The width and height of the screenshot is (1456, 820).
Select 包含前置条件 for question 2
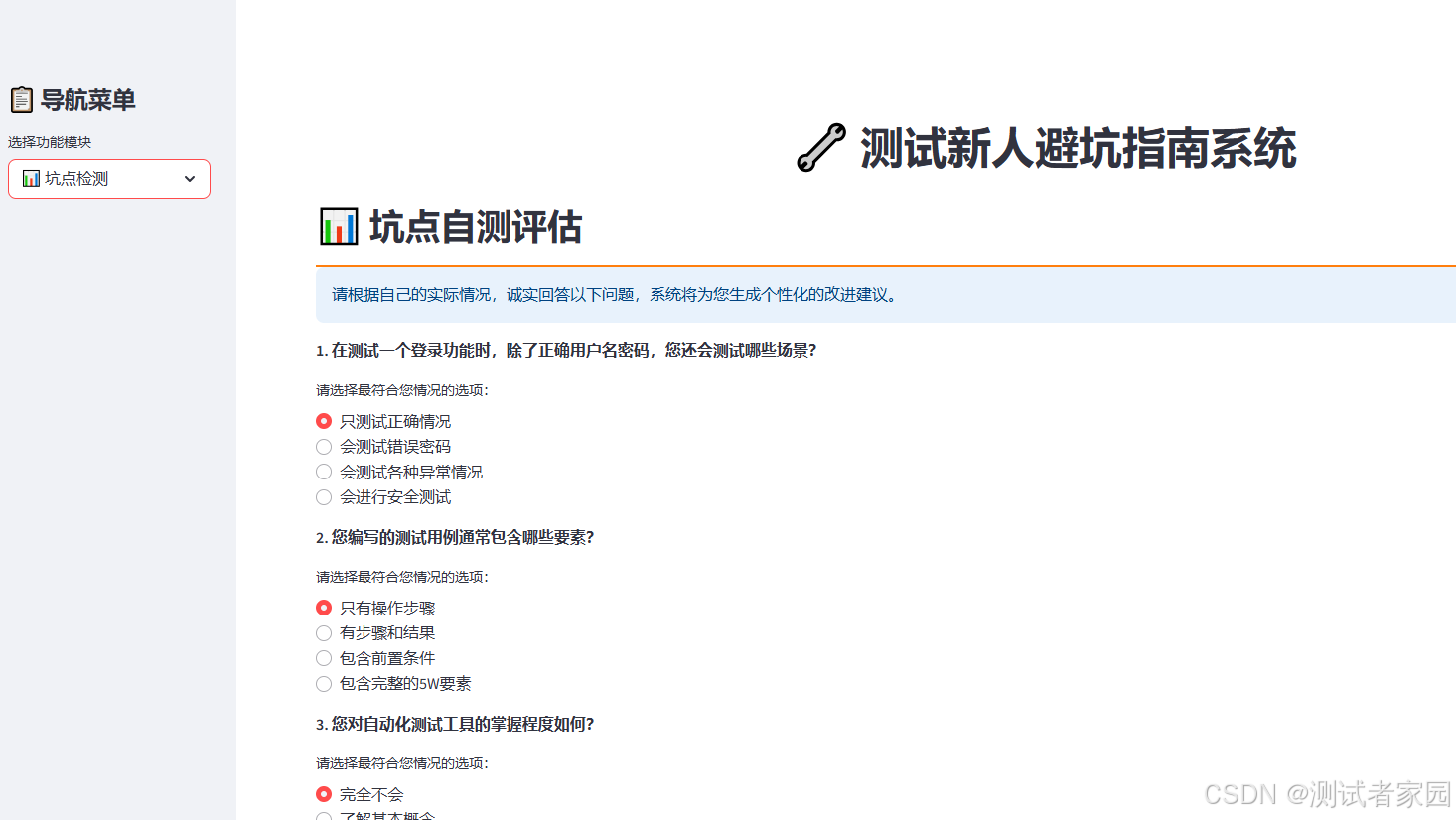(x=323, y=657)
